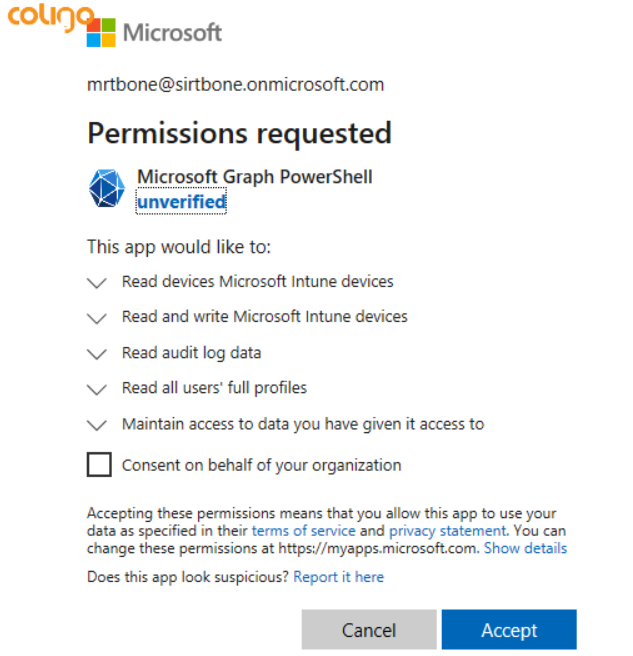Click the mrtbone@sirtbone.onmicrosoft.com account text
633x656 pixels.
tap(236, 85)
